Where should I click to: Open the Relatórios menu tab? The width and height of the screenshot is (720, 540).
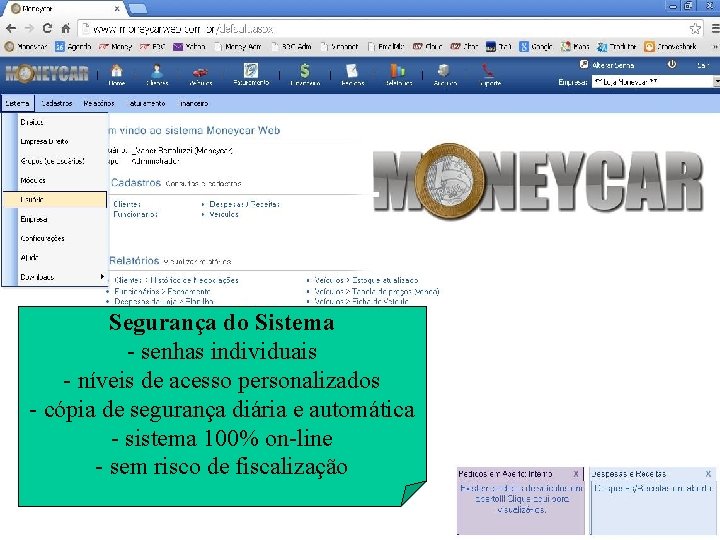coord(99,103)
